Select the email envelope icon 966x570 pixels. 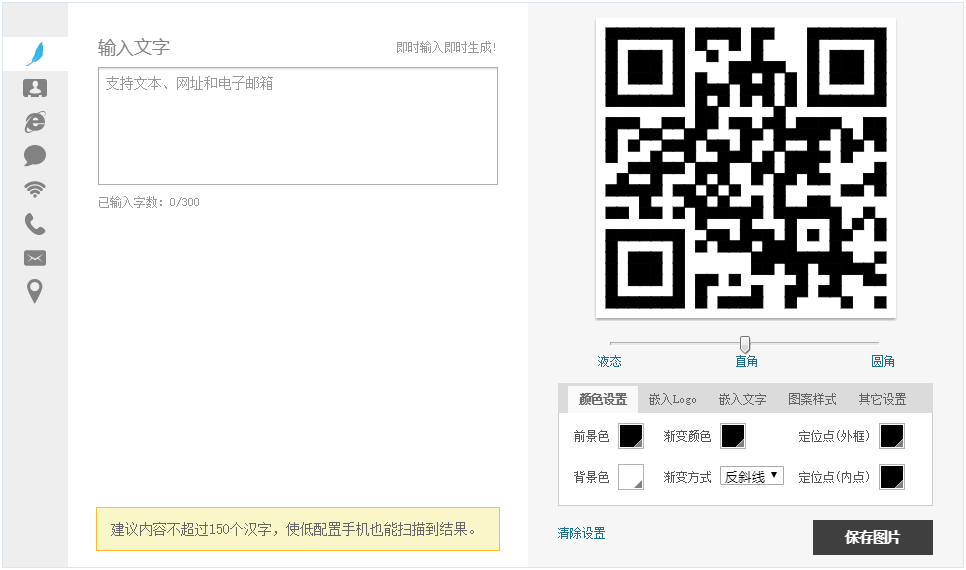click(35, 258)
